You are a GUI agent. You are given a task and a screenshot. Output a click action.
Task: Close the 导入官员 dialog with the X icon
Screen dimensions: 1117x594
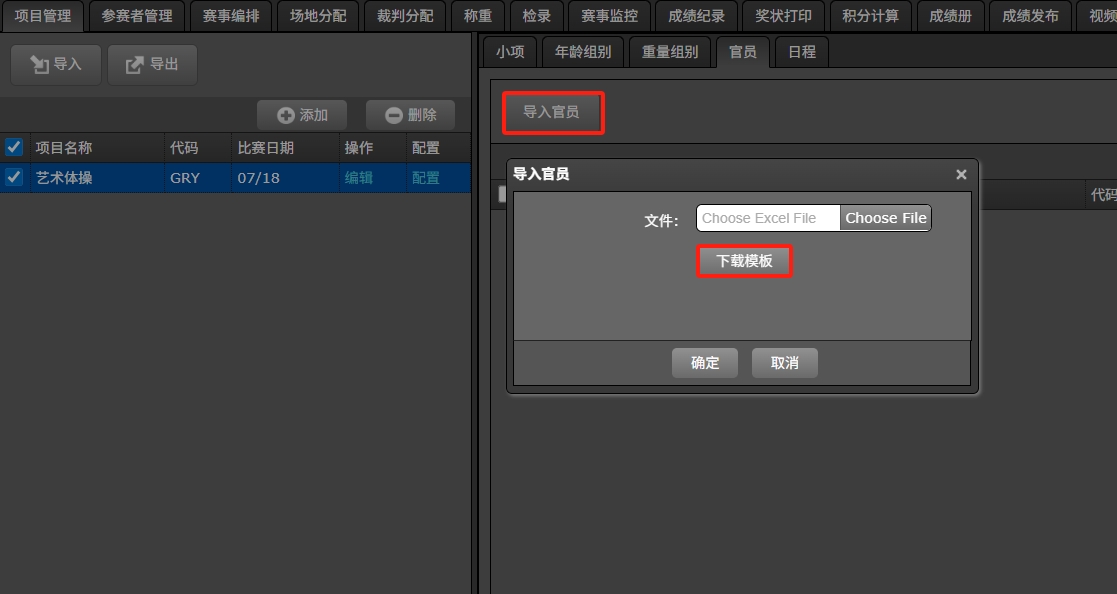coord(960,173)
